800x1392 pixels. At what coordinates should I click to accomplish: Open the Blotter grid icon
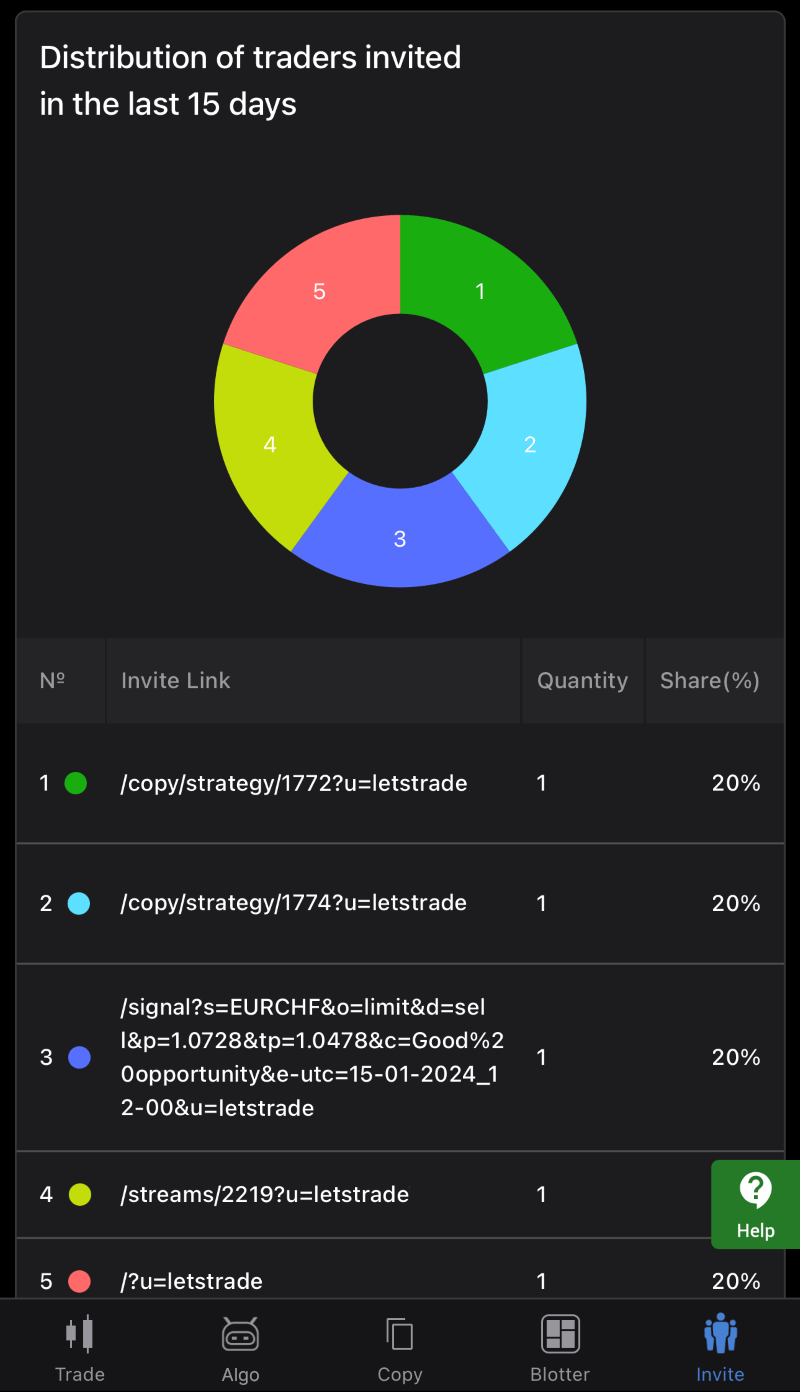click(x=560, y=1334)
